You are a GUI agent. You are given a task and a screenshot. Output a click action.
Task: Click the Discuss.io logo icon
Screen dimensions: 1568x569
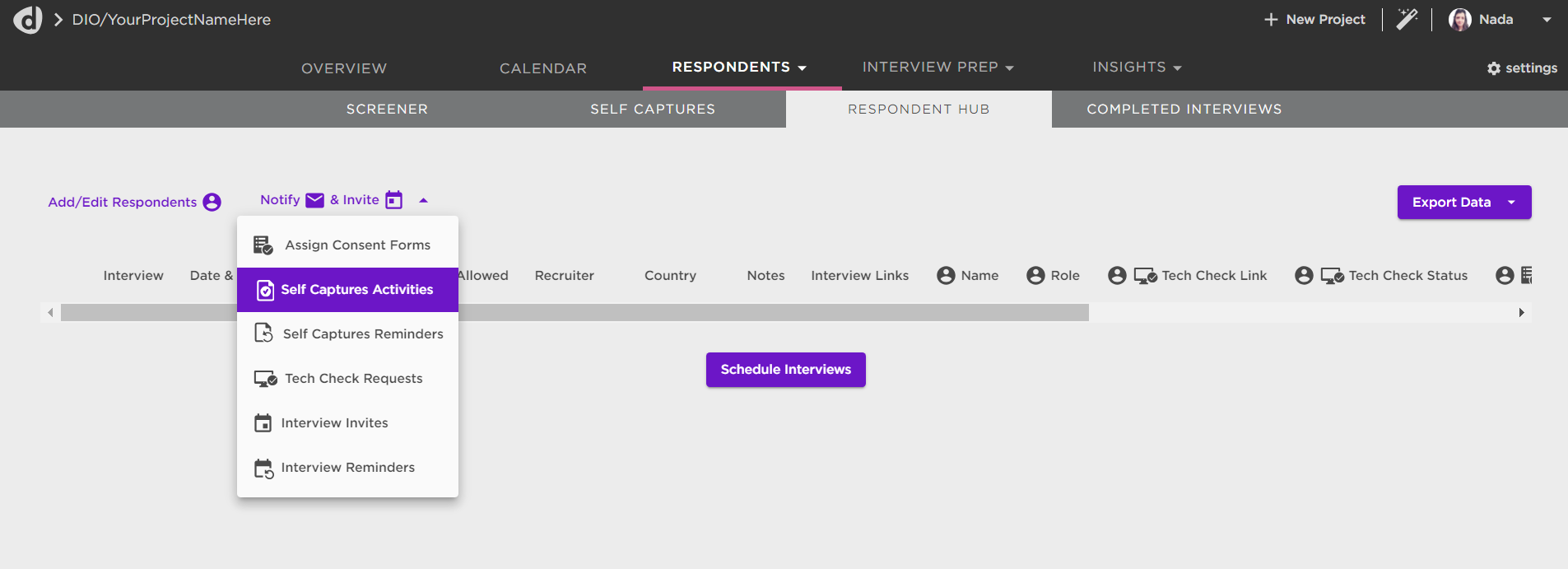click(x=28, y=19)
